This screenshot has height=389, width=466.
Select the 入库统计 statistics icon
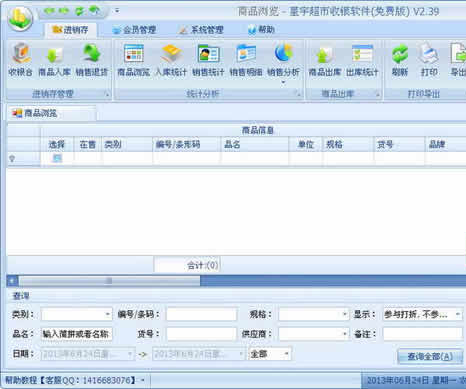[171, 60]
